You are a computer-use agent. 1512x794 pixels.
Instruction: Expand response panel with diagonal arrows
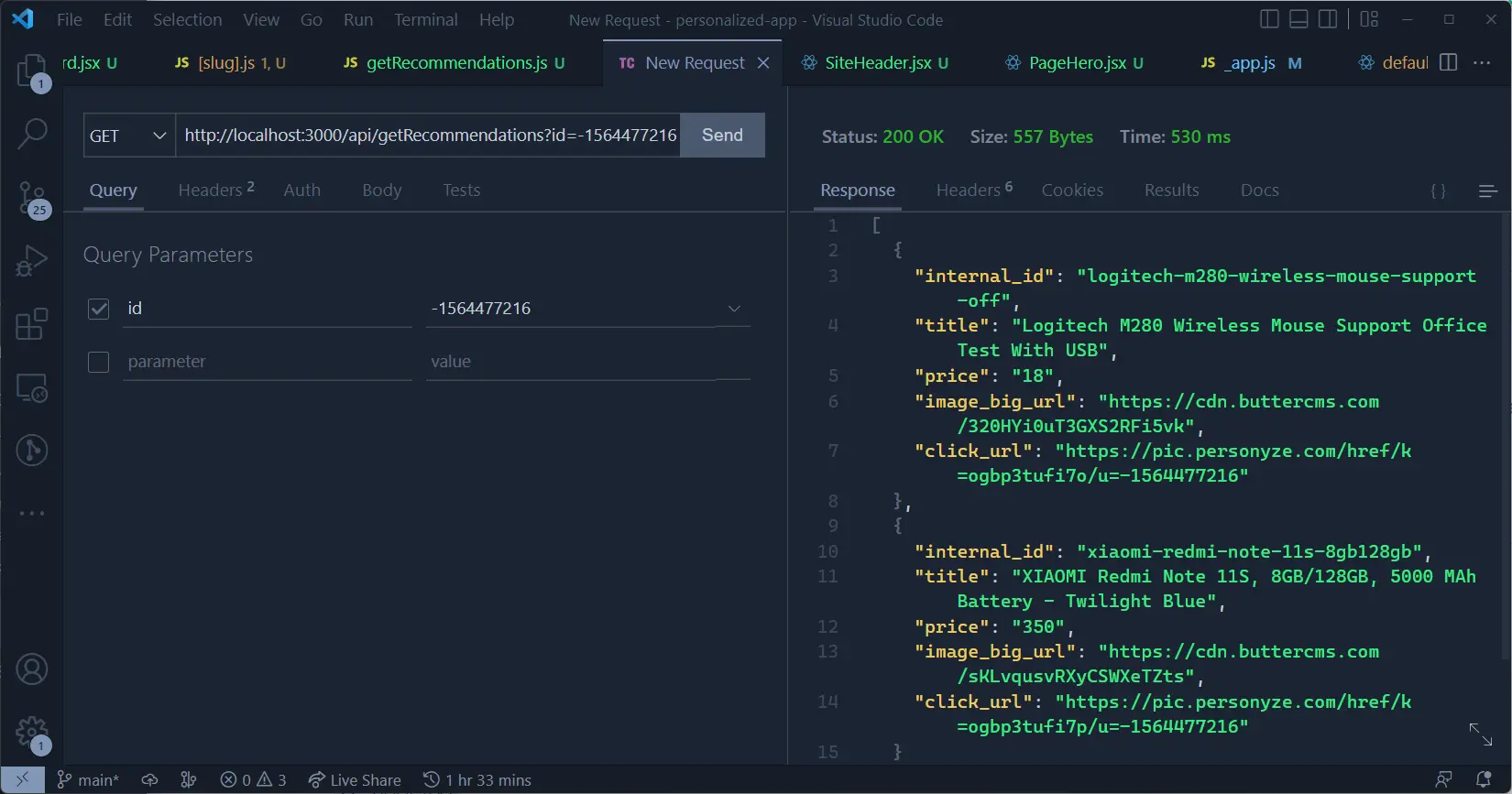tap(1481, 734)
